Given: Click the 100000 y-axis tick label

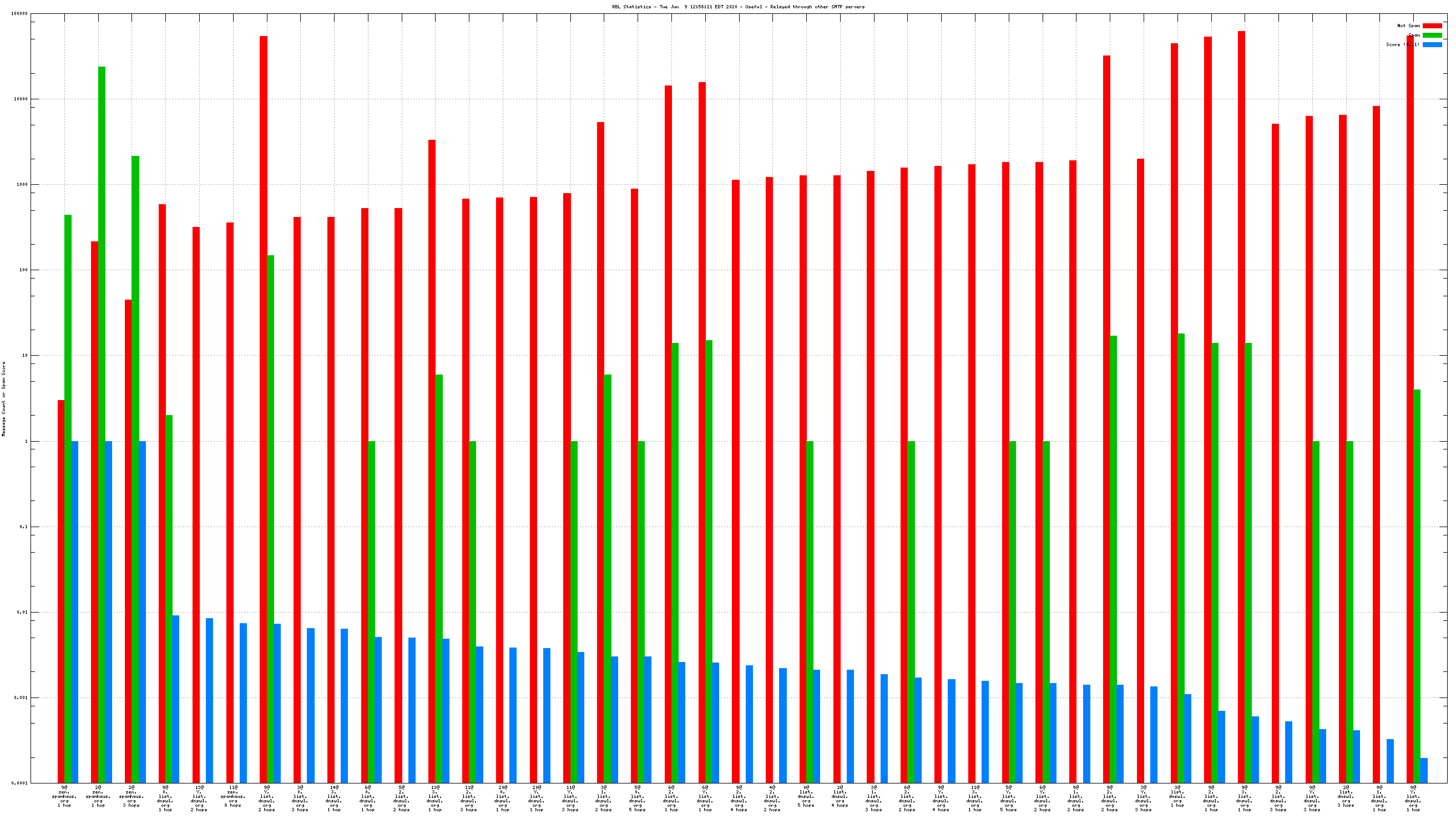Looking at the screenshot, I should pos(19,13).
